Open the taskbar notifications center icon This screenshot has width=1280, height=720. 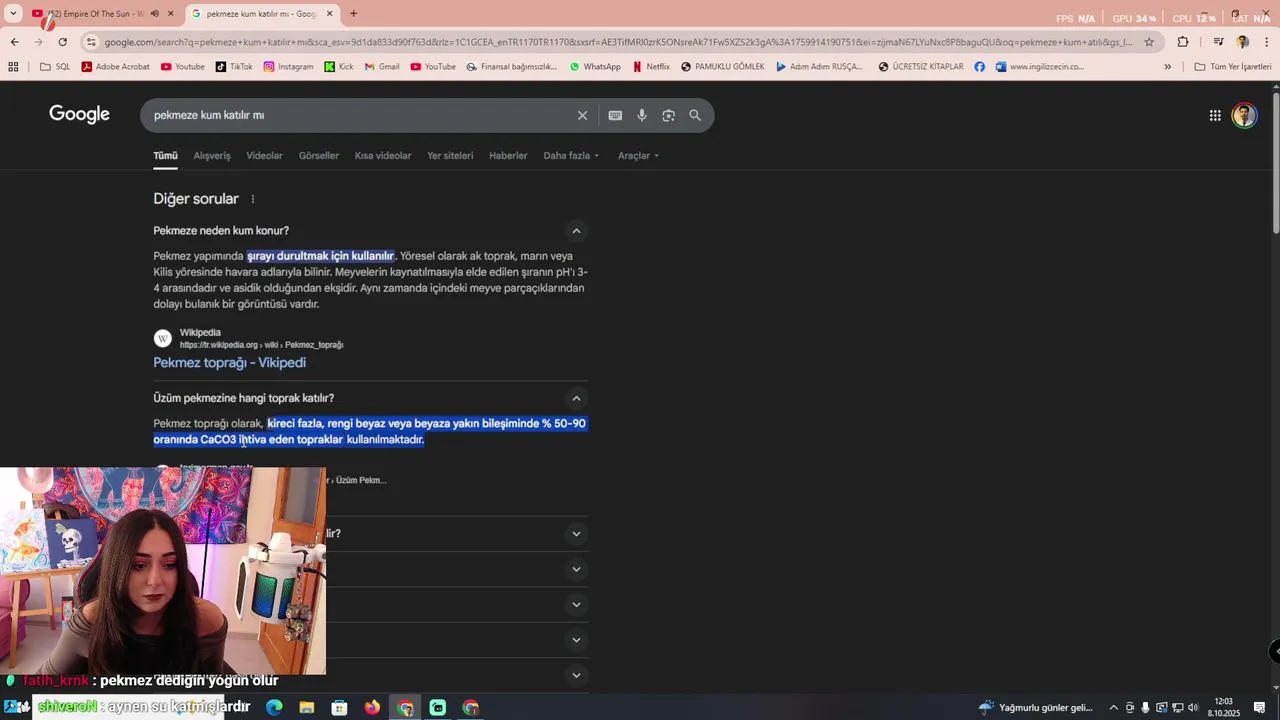tap(1260, 708)
